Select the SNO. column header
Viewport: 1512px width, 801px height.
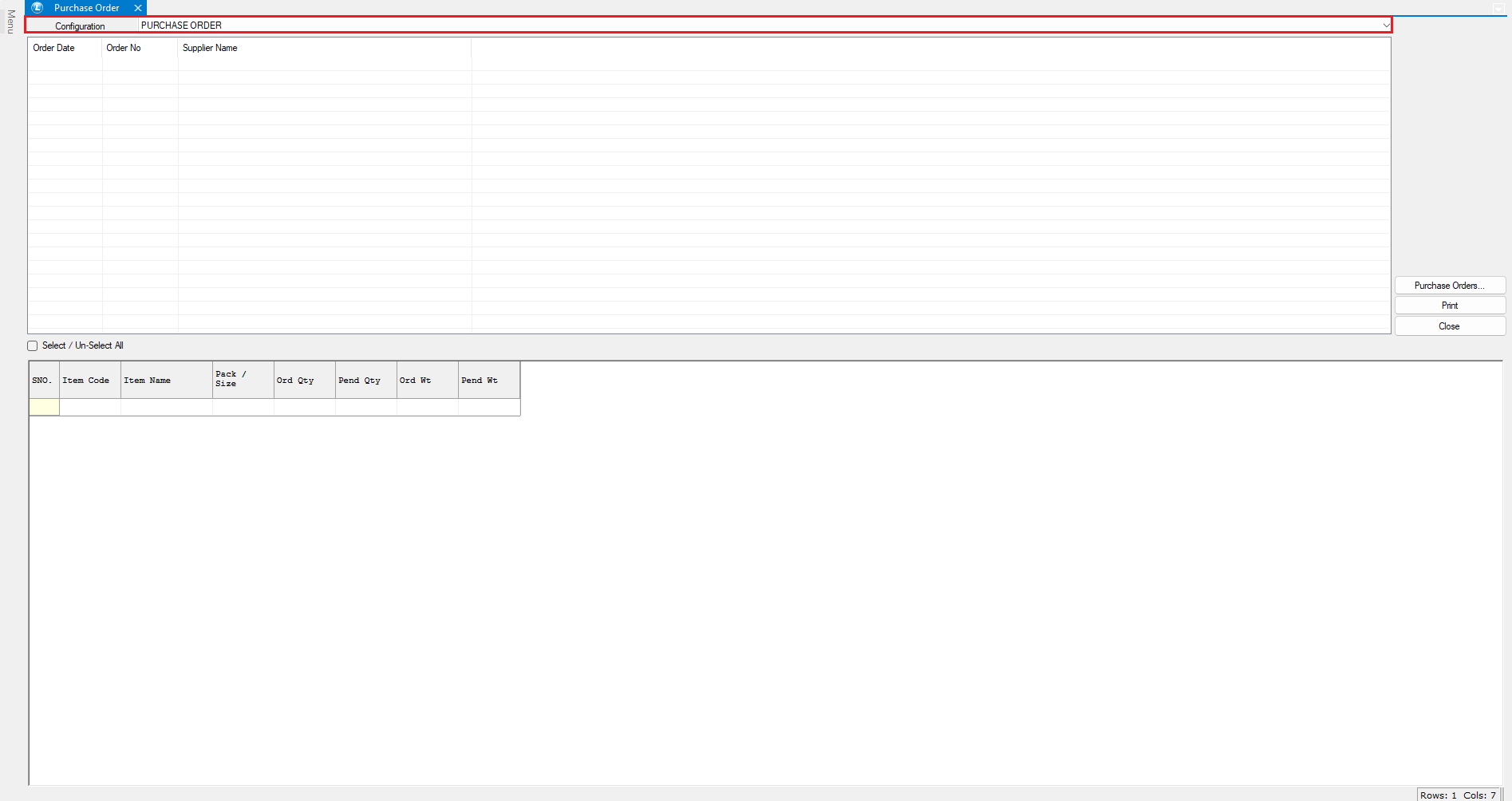pyautogui.click(x=43, y=381)
